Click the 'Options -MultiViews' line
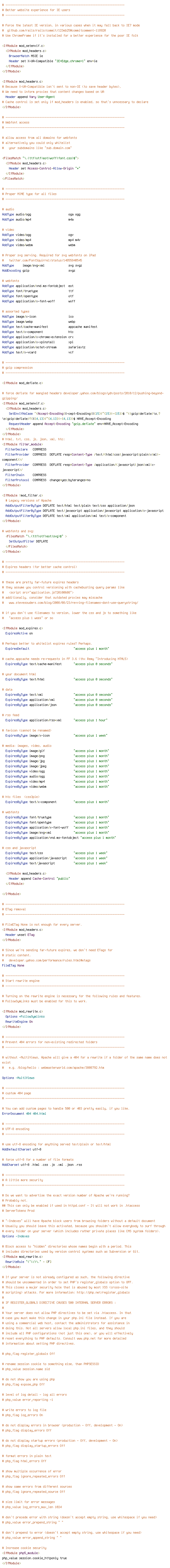This screenshot has height=1568, width=170. 18,1078
